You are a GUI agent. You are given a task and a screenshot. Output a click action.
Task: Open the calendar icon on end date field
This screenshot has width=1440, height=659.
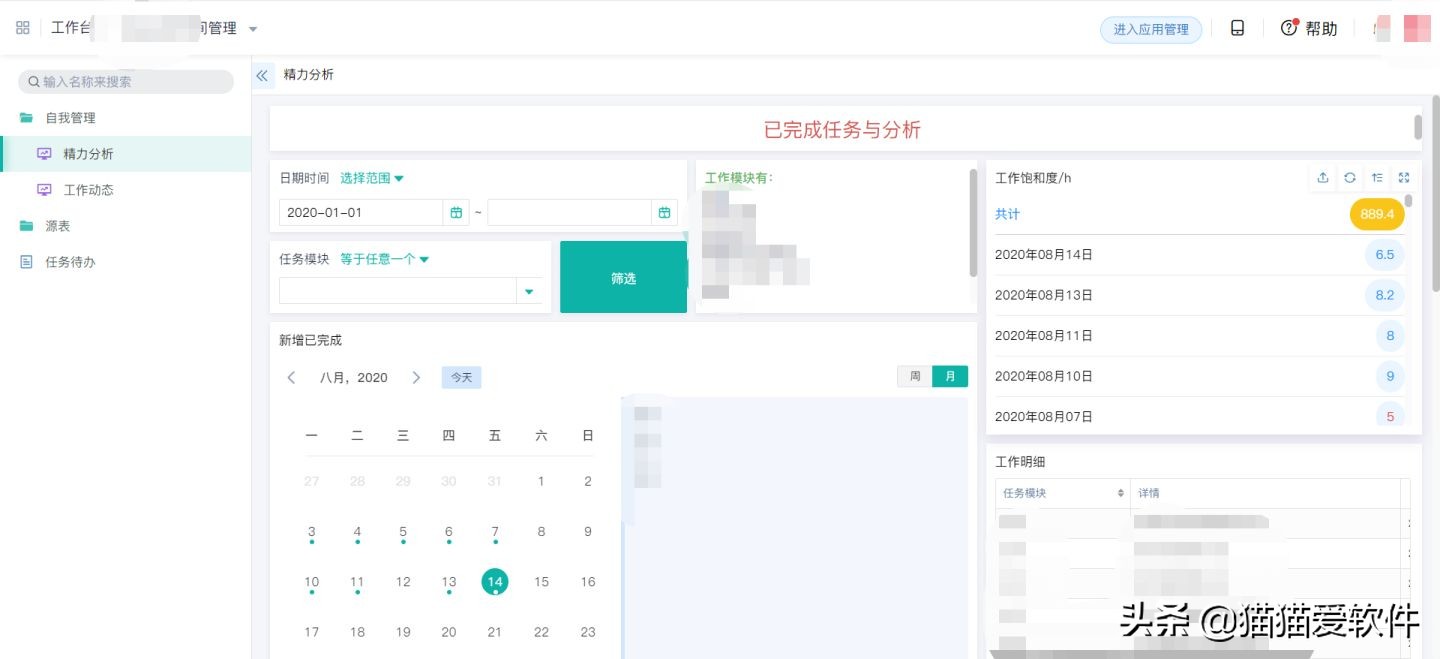[664, 212]
